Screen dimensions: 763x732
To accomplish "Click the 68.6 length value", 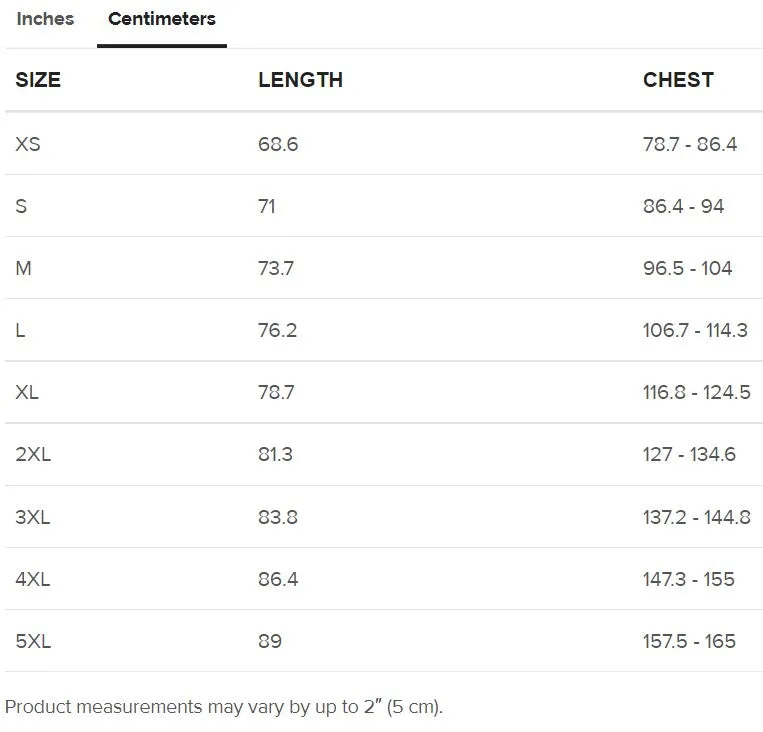I will click(278, 145).
